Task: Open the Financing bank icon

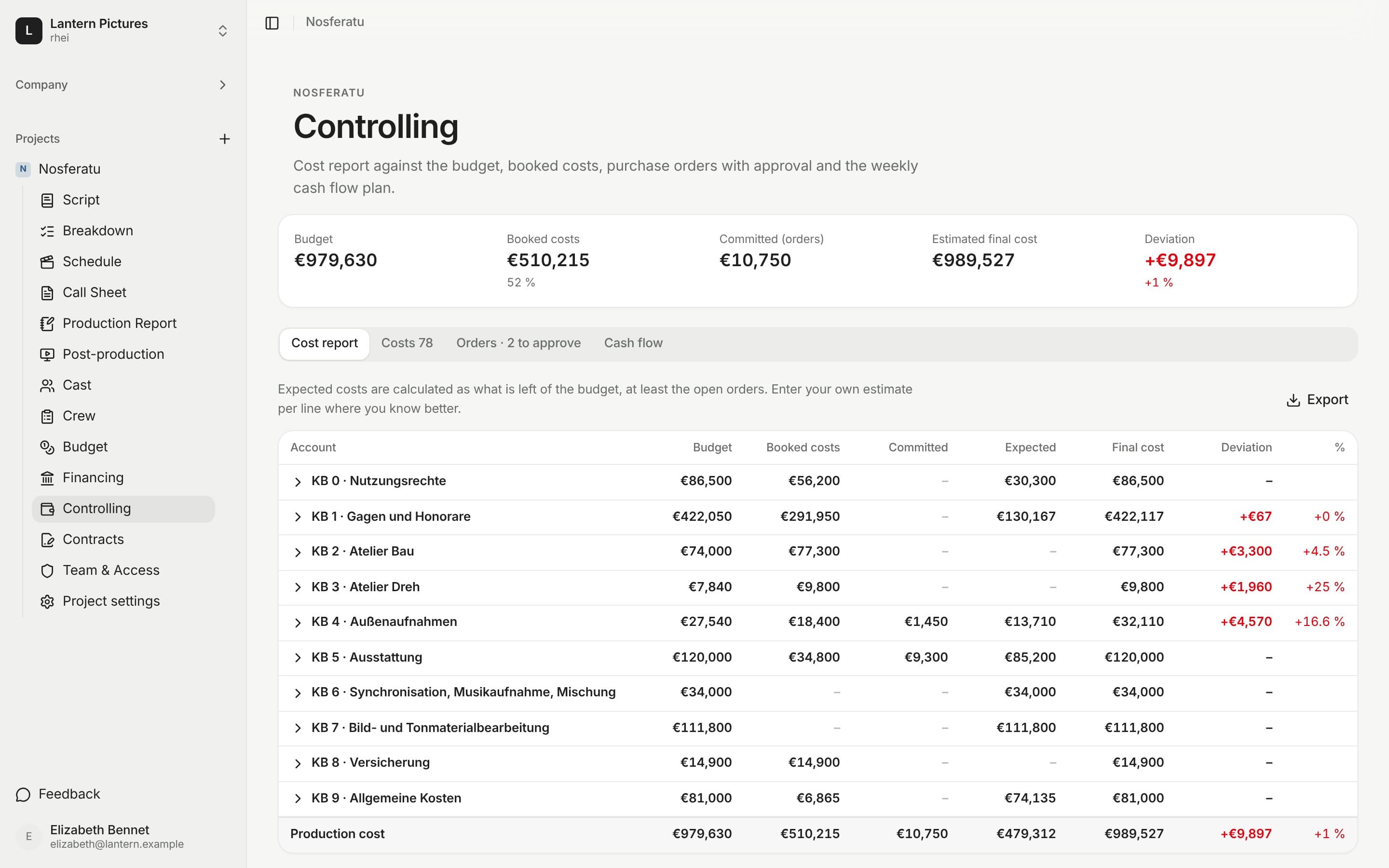Action: click(x=47, y=478)
